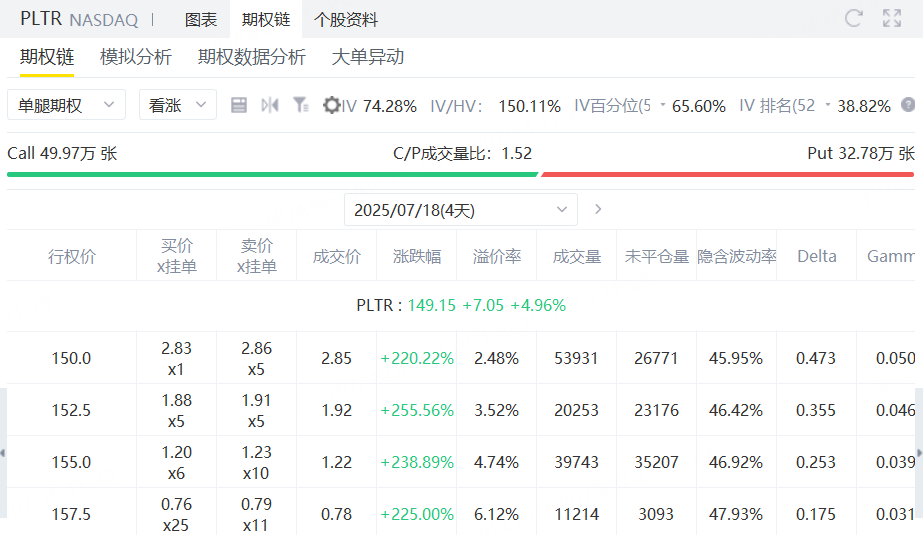
Task: Select the 期权链 sub-tab
Action: click(47, 57)
